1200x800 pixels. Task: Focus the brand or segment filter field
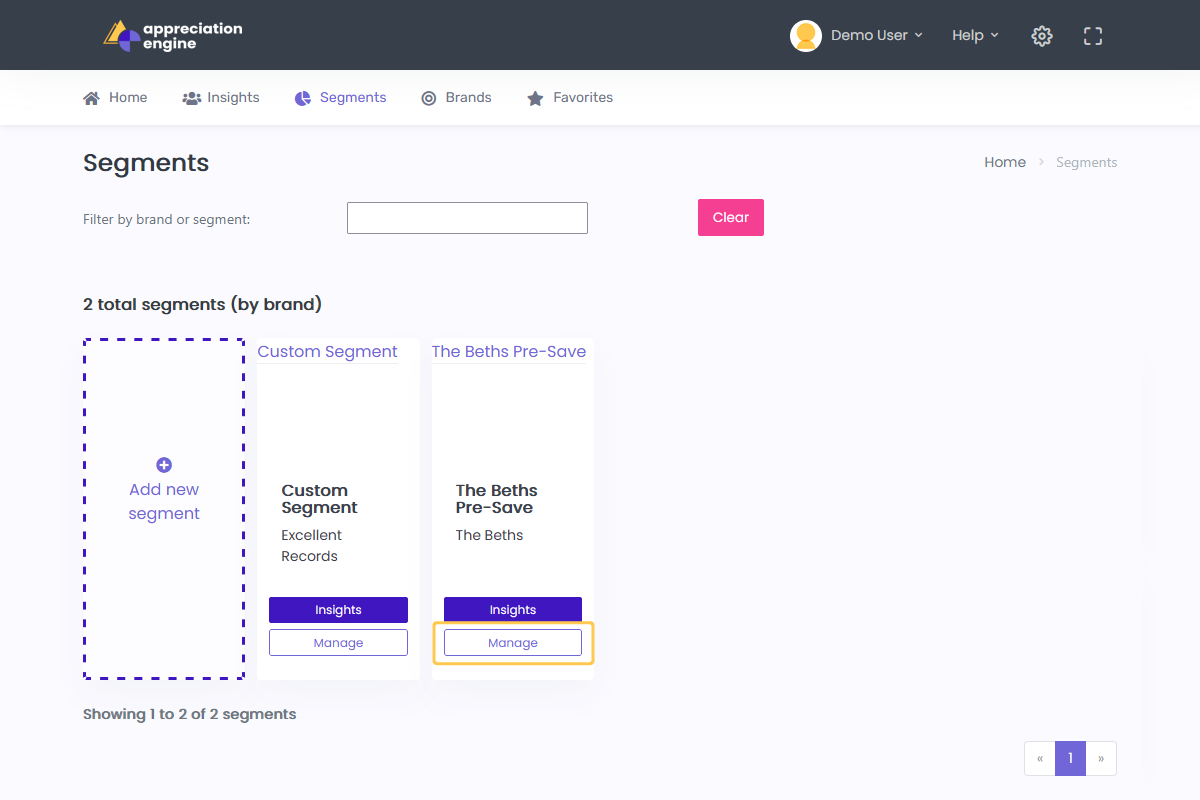pos(467,218)
